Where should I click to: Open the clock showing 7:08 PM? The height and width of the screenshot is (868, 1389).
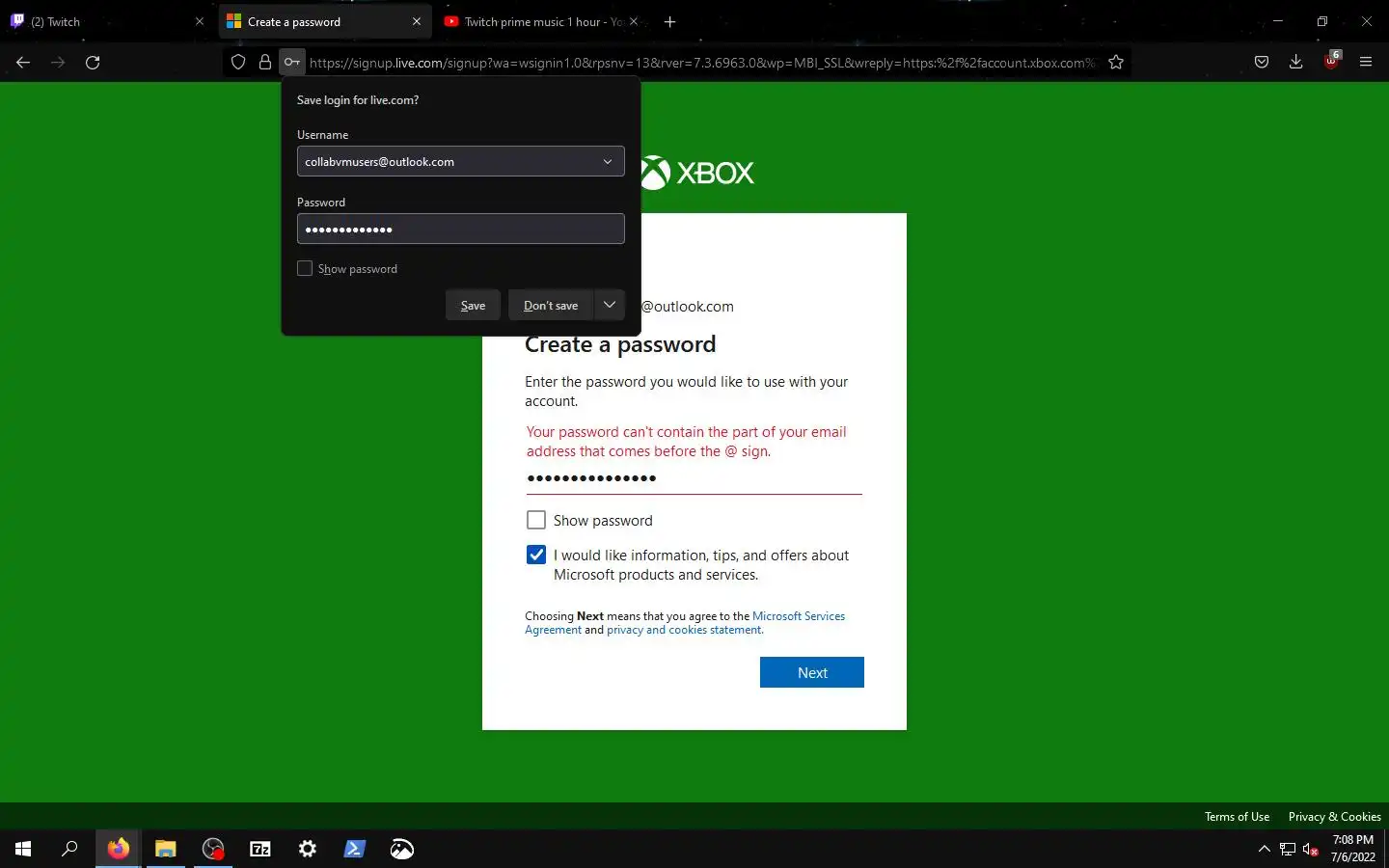click(1353, 849)
